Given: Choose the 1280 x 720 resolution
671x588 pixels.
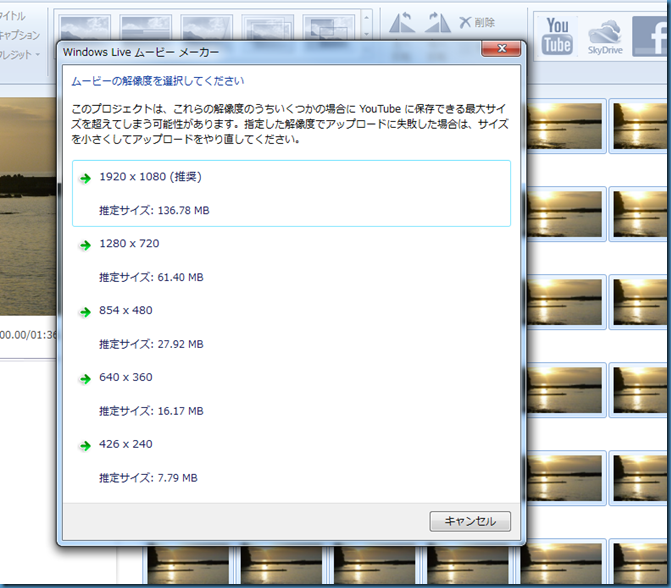Looking at the screenshot, I should pyautogui.click(x=291, y=260).
